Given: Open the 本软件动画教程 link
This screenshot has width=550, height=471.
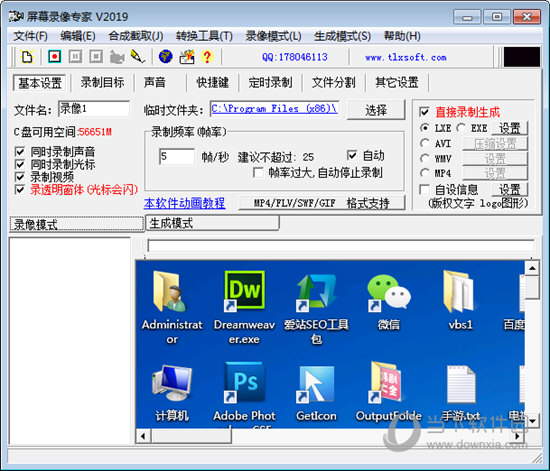Looking at the screenshot, I should coord(185,203).
